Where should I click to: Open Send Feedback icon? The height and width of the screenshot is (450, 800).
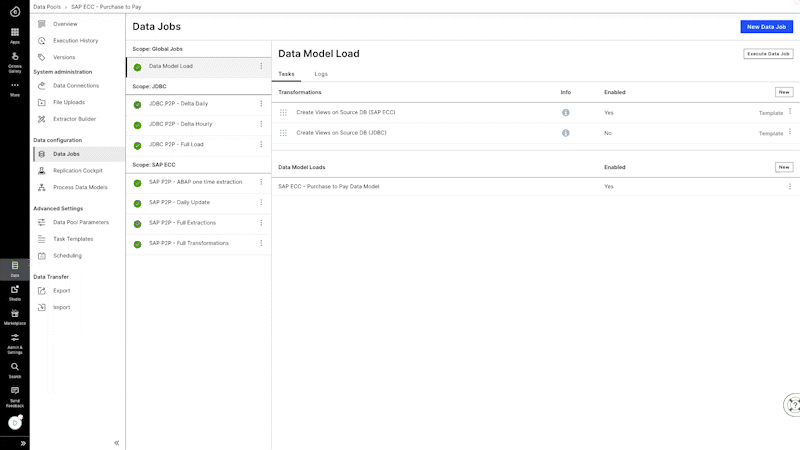(15, 396)
